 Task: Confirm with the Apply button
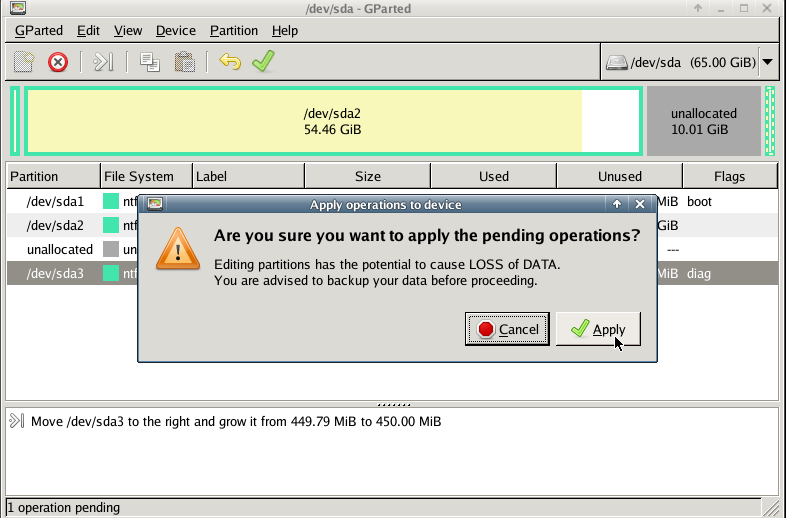598,329
